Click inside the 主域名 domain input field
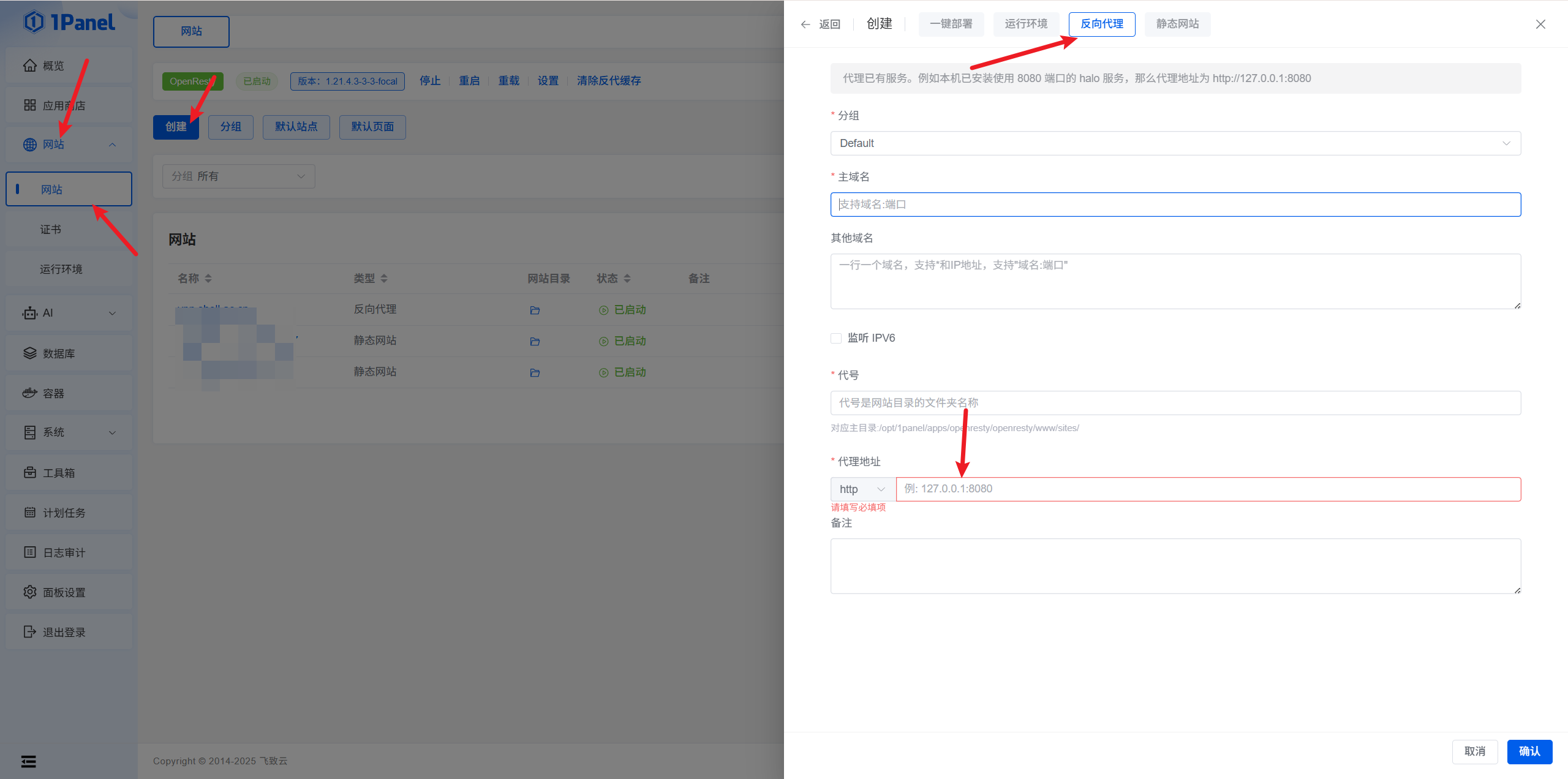The image size is (1568, 779). 1175,204
